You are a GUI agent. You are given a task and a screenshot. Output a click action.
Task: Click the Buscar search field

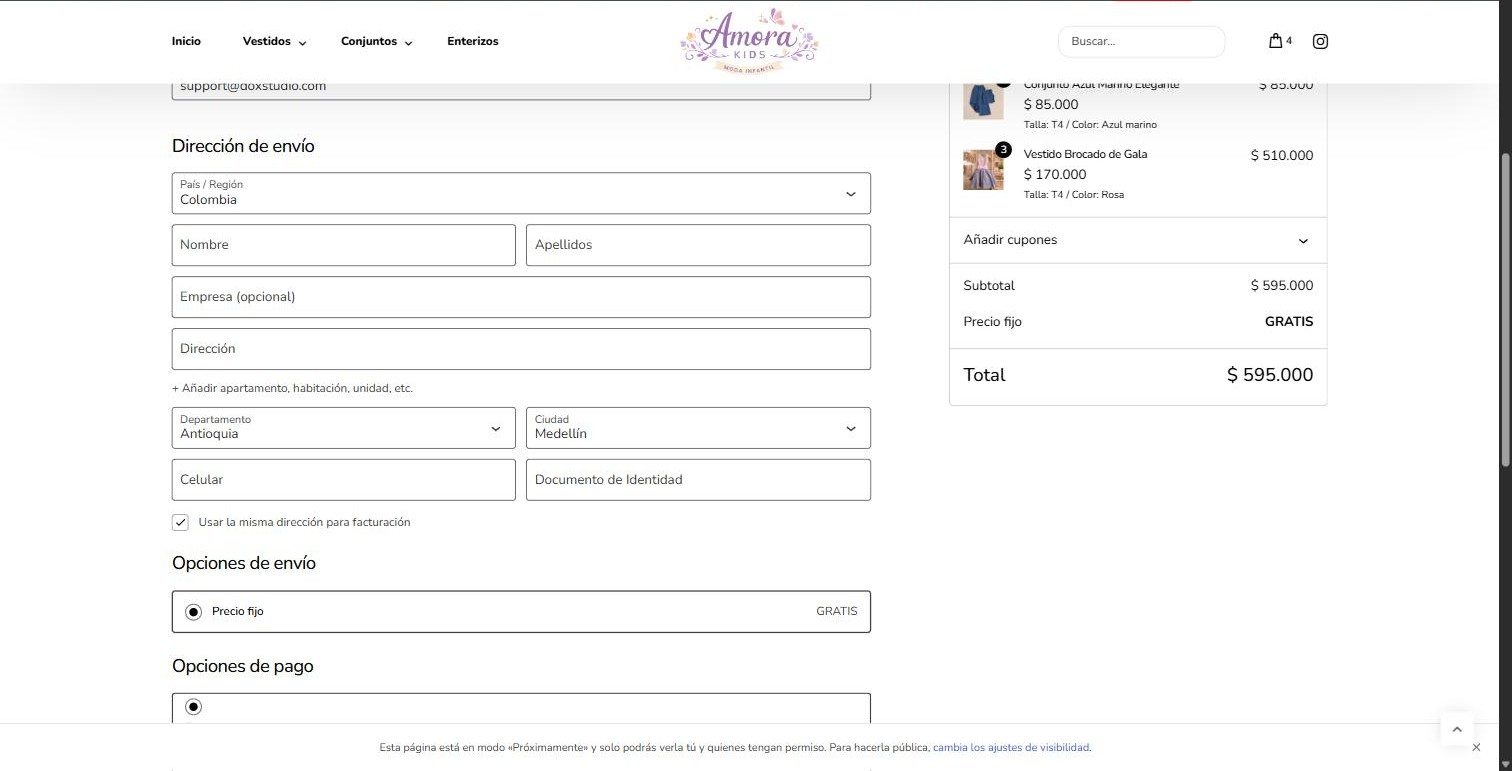1141,41
